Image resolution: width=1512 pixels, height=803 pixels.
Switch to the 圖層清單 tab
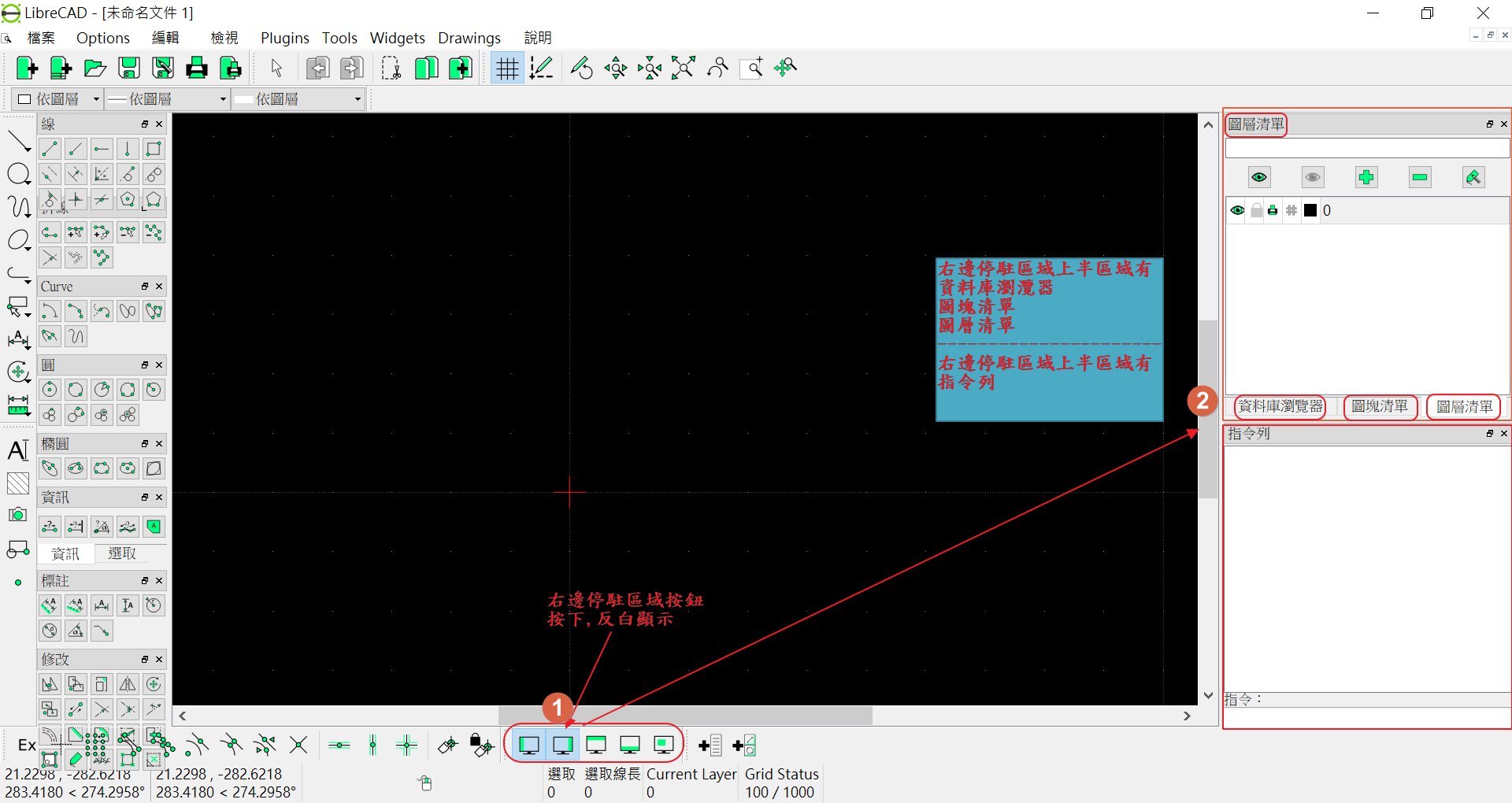(x=1464, y=407)
